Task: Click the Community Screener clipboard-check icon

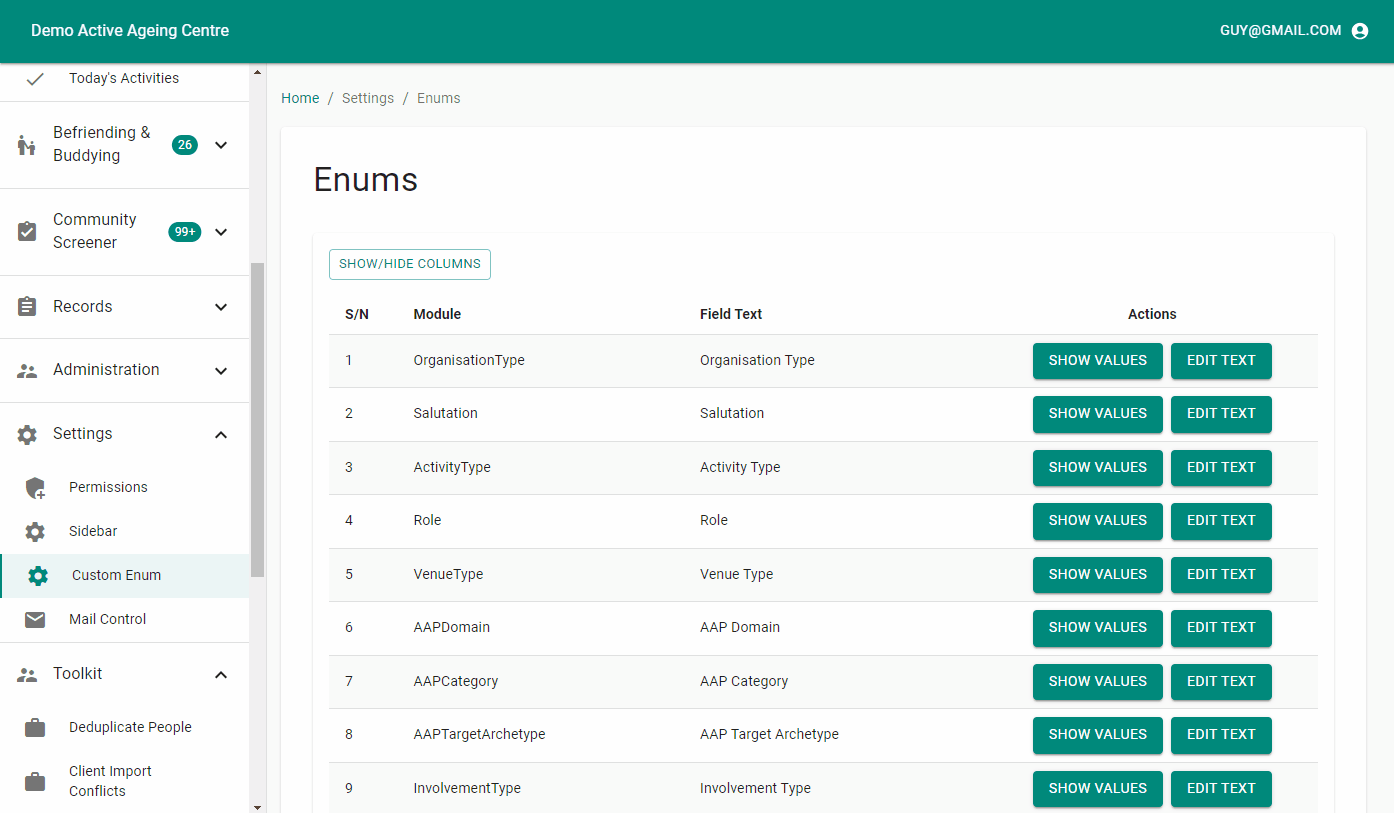Action: 27,232
